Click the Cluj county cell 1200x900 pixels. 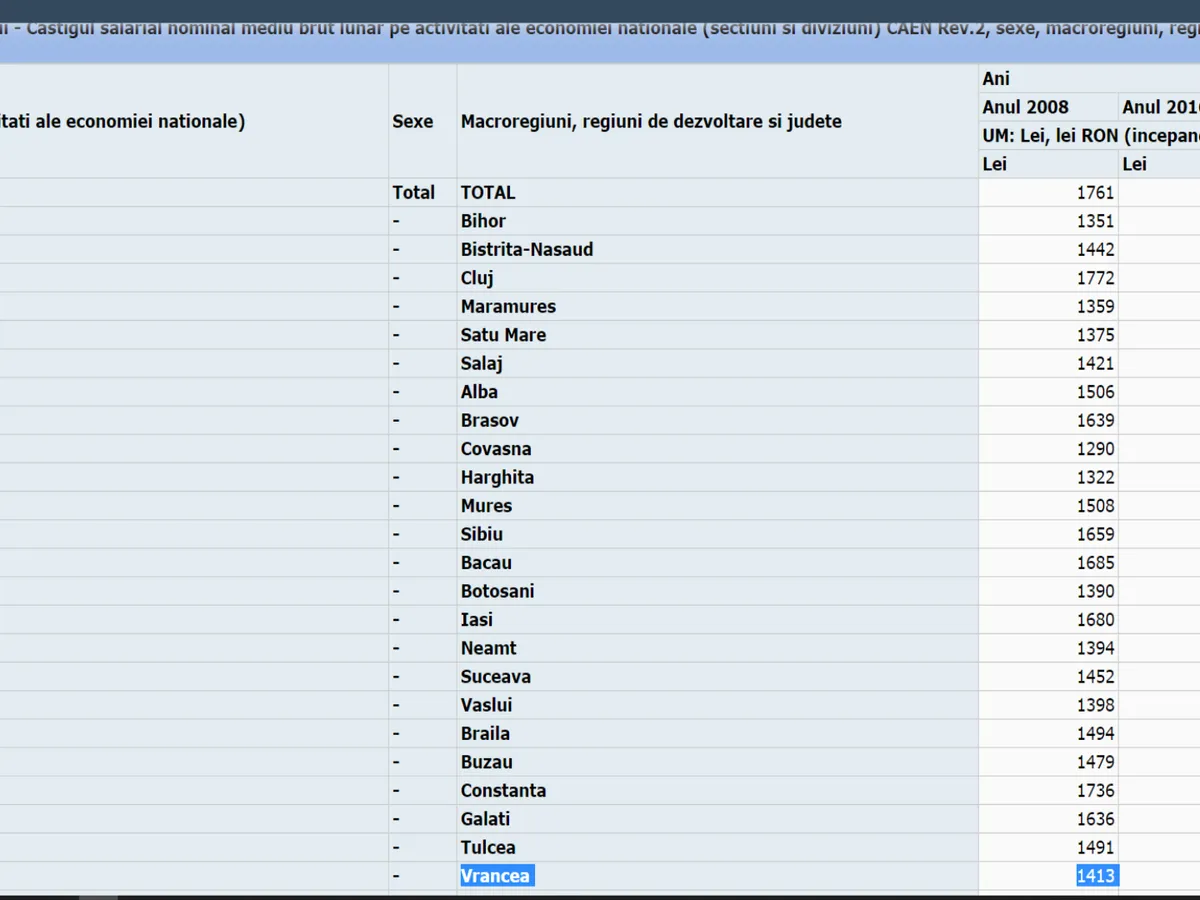coord(477,278)
